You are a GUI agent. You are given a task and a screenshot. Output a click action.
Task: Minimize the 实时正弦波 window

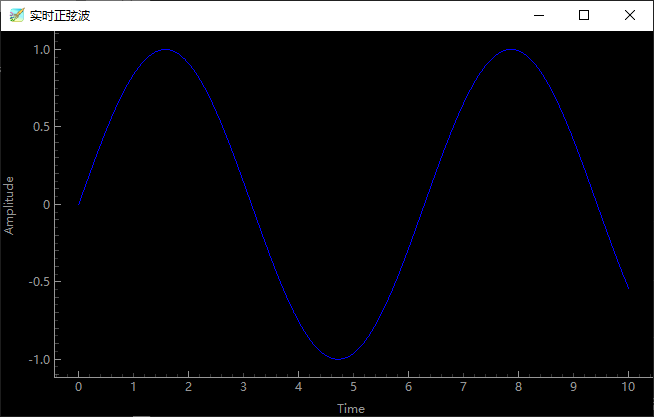point(539,15)
